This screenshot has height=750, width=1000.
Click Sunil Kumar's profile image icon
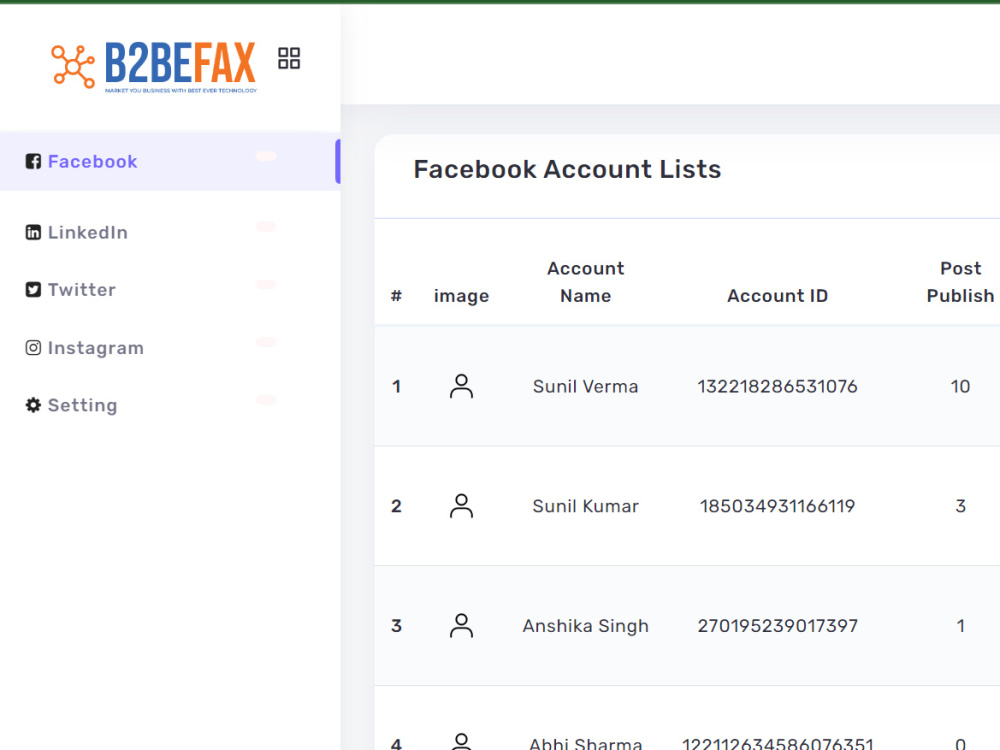coord(461,506)
